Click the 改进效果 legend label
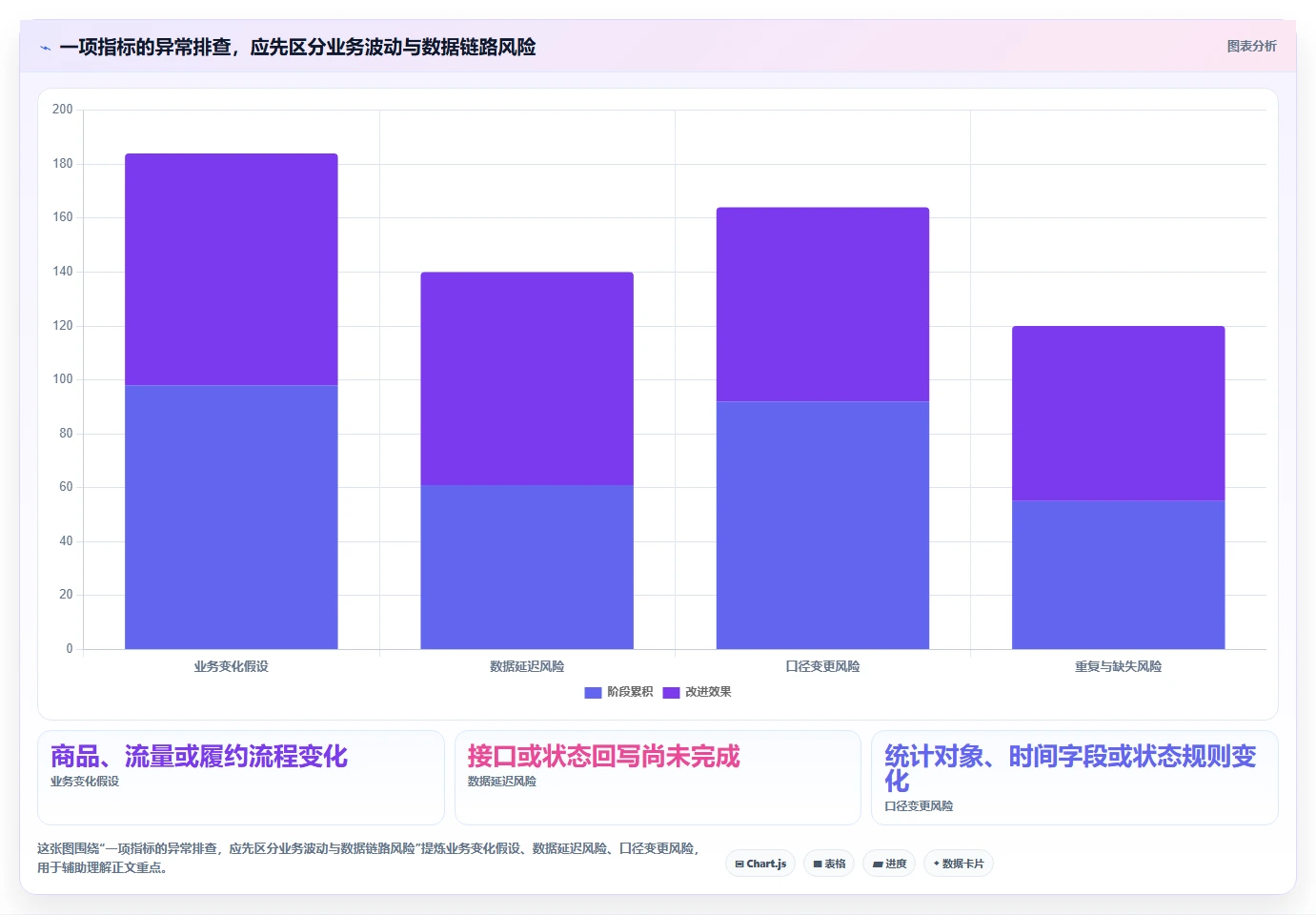1316x915 pixels. [708, 692]
